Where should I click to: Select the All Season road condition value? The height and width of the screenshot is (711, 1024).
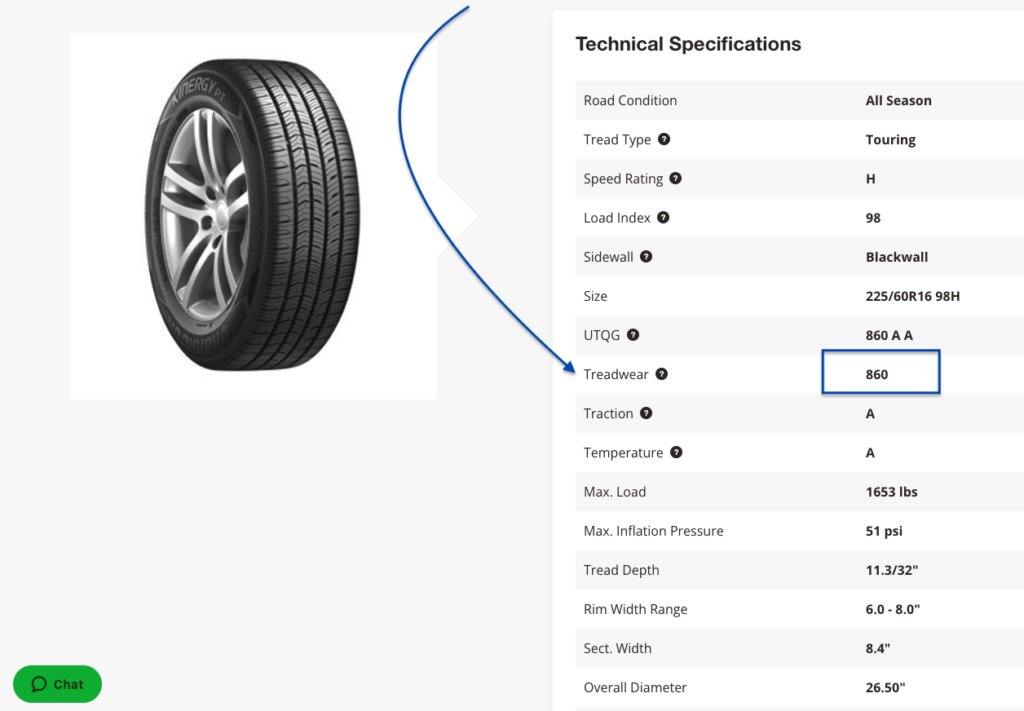898,100
